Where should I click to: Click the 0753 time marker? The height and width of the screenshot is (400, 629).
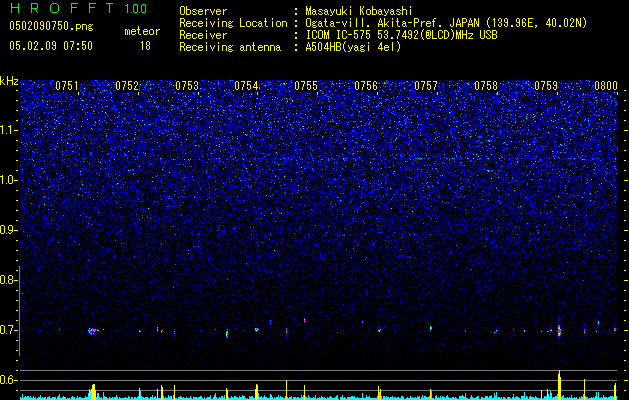pyautogui.click(x=187, y=86)
